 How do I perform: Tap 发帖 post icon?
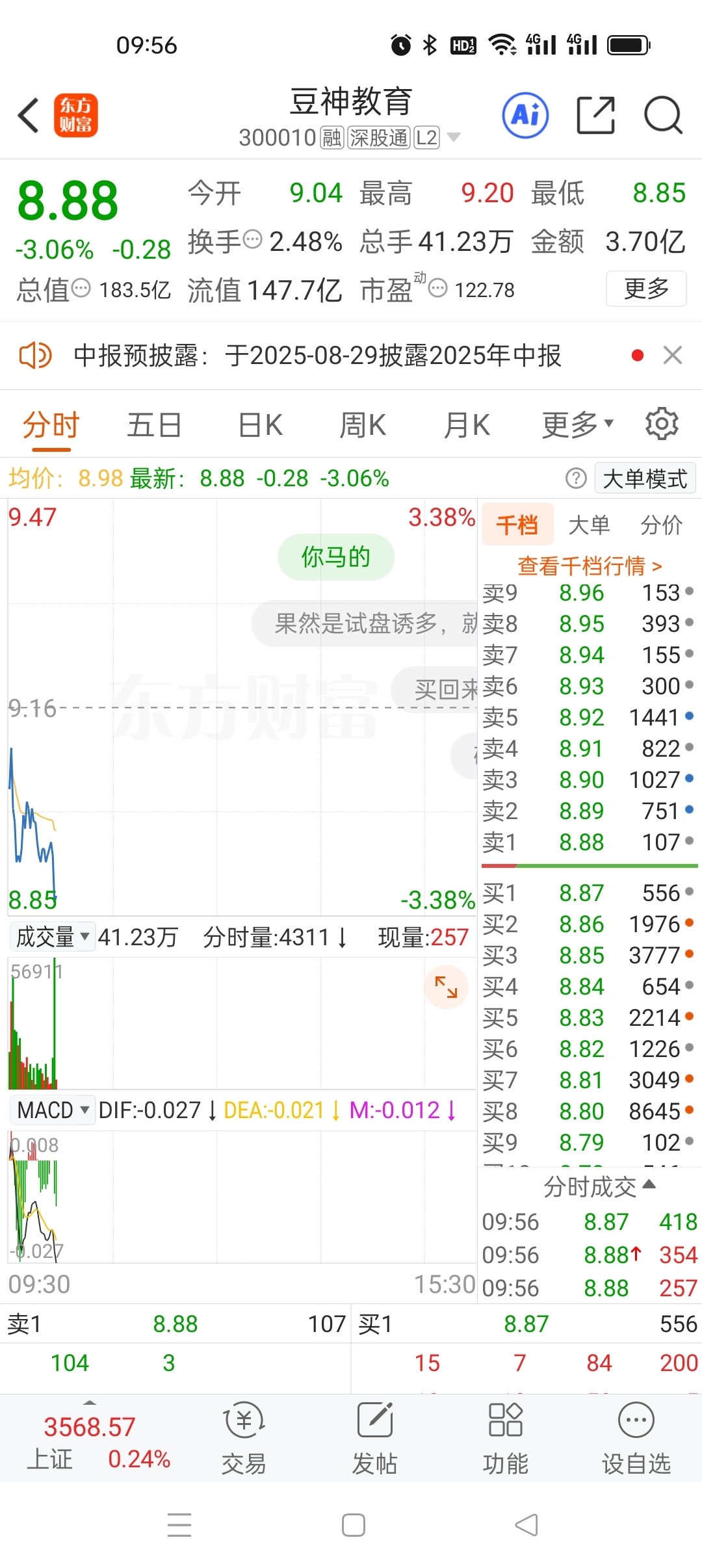click(375, 1439)
